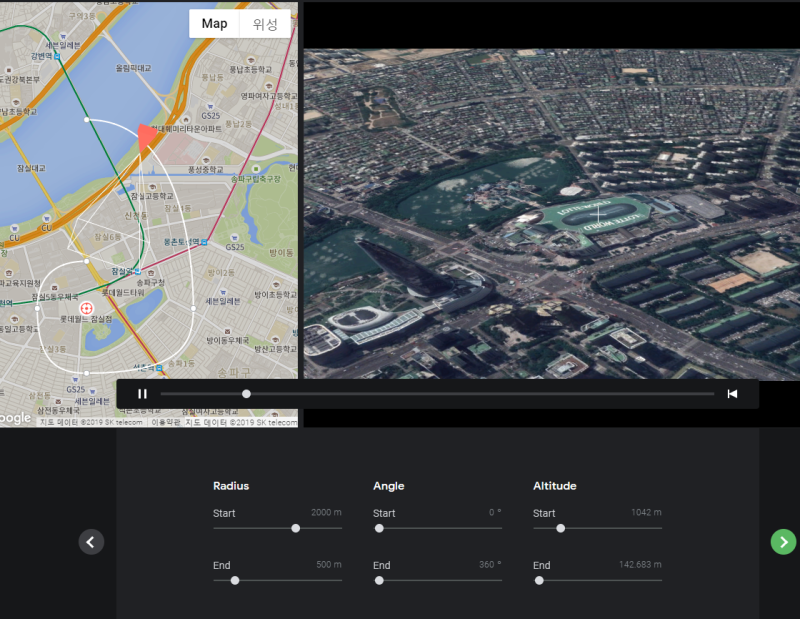Image resolution: width=800 pixels, height=619 pixels.
Task: Open the 이용약관 terms link on map
Action: (166, 422)
